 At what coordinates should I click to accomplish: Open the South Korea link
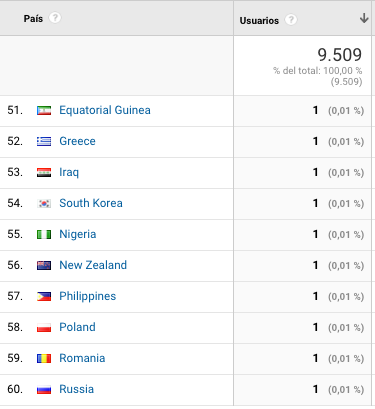tap(91, 203)
